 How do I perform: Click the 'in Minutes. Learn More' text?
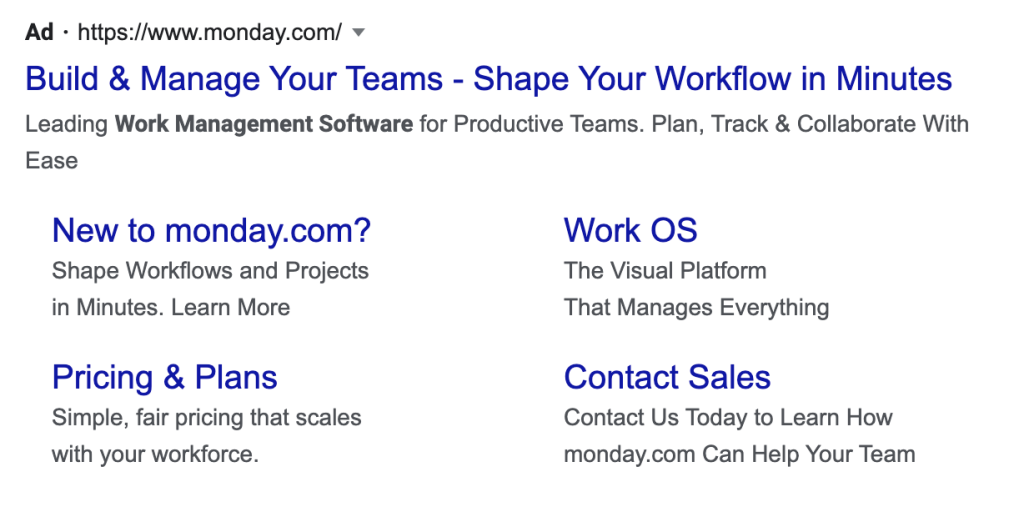(x=171, y=307)
